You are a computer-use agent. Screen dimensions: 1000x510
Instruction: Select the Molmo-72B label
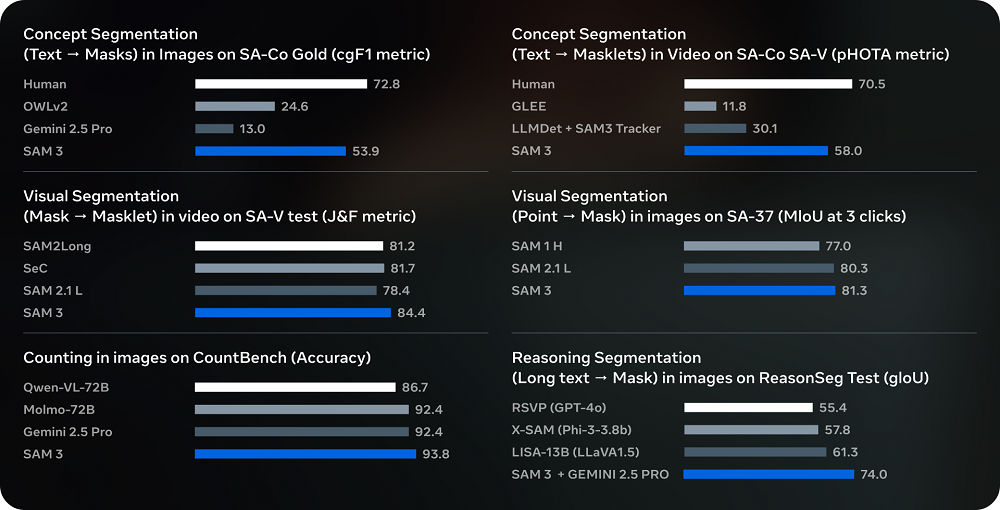(x=59, y=409)
